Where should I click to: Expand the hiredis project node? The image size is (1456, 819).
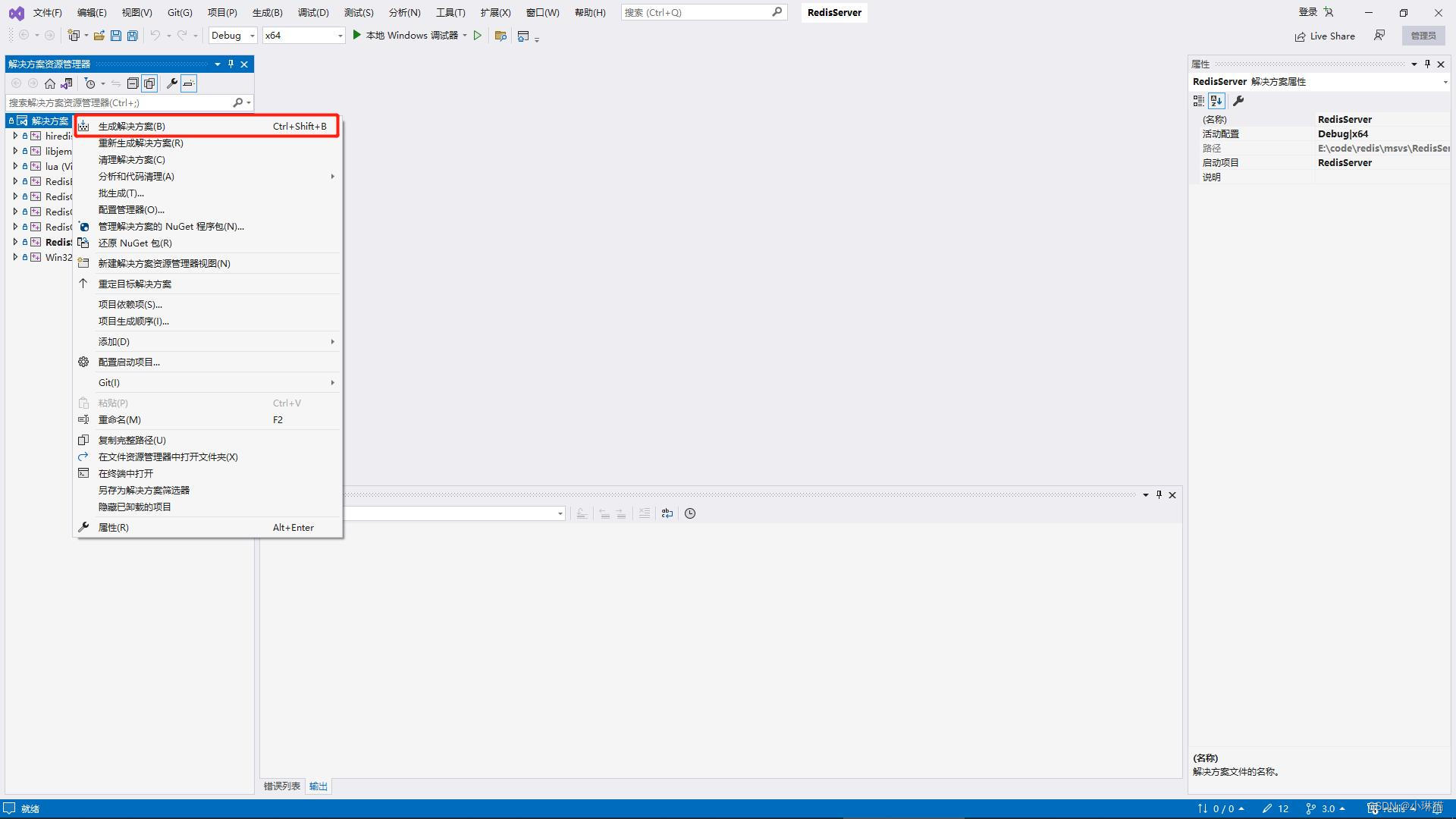(15, 136)
